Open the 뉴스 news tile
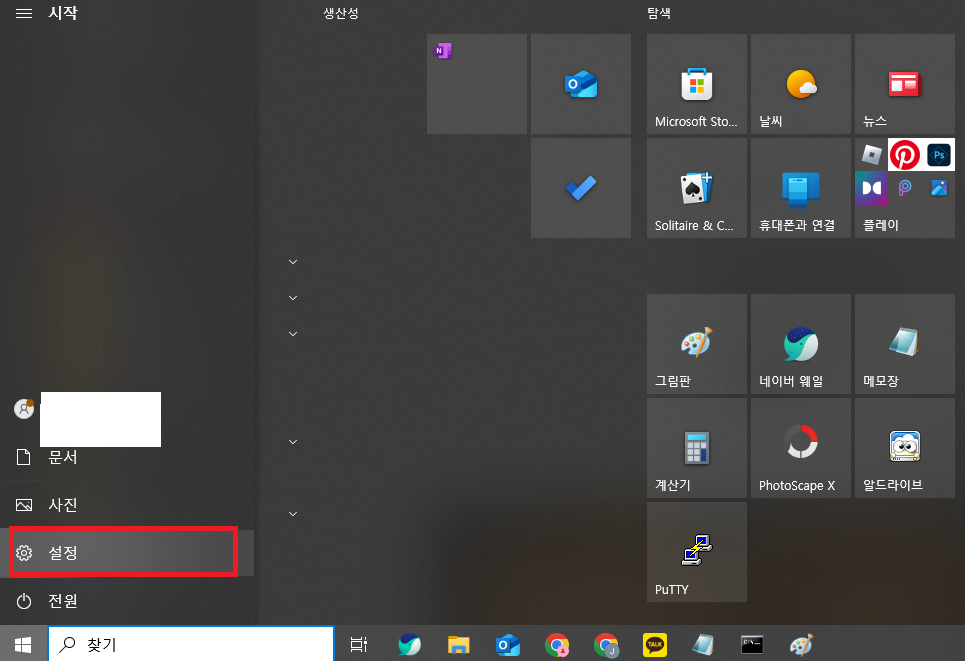Screen dimensions: 965x661 coord(905,84)
